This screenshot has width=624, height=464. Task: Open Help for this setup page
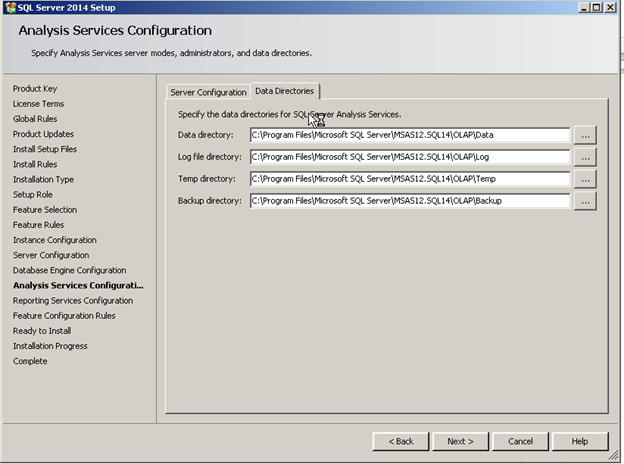pos(580,441)
